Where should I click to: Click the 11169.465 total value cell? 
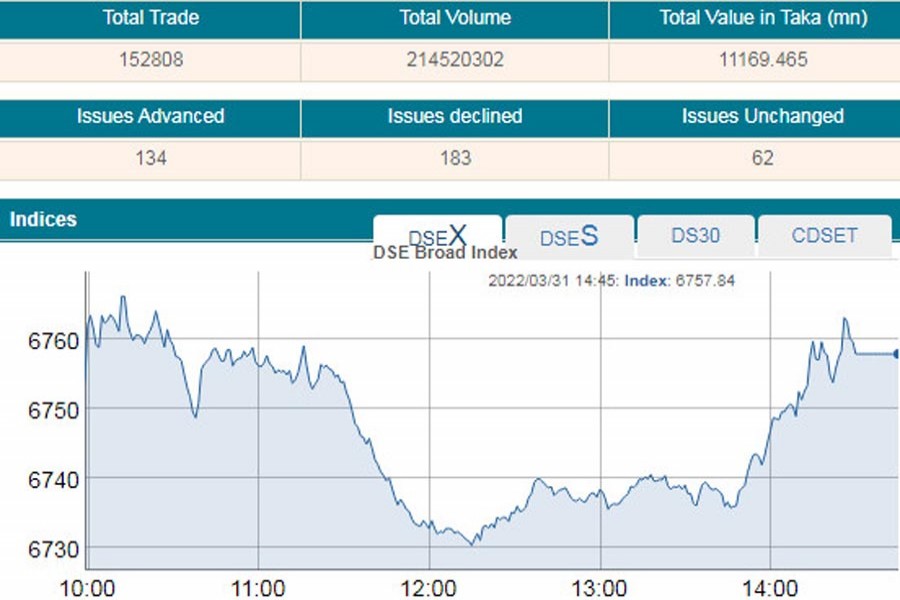(763, 60)
